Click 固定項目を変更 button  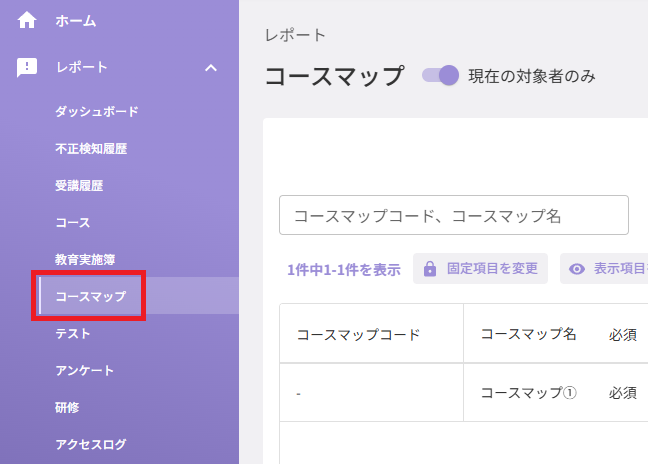point(480,269)
